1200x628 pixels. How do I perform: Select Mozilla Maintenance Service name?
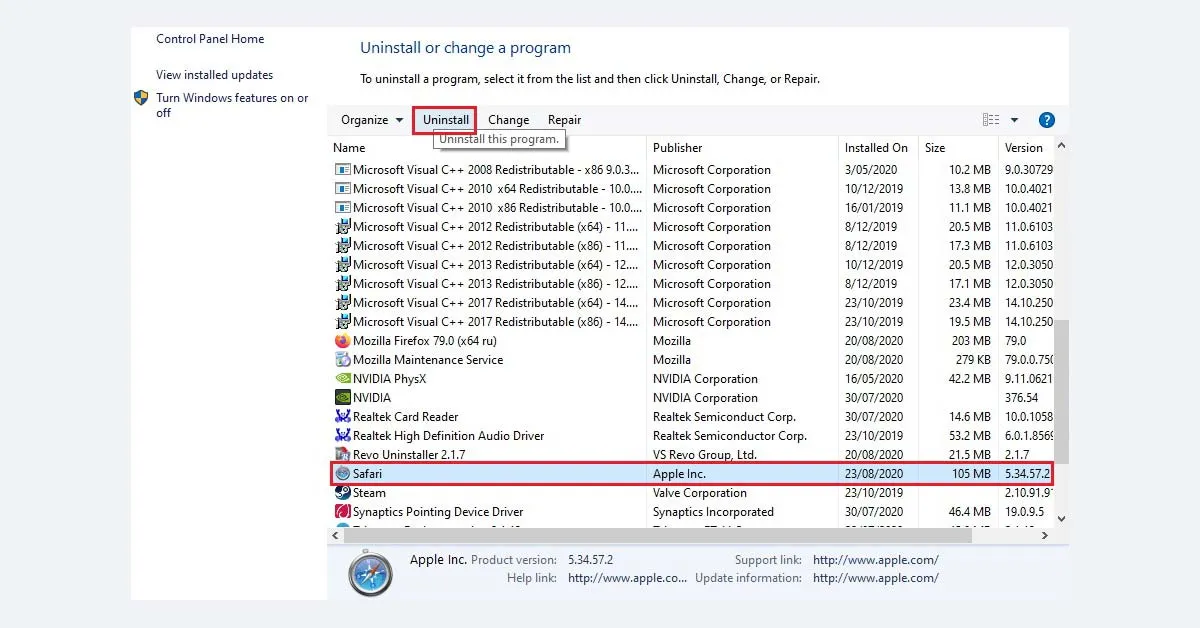click(x=428, y=360)
